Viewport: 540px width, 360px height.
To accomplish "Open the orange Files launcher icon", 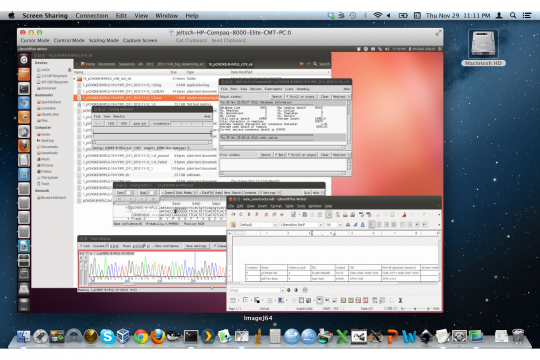I will pyautogui.click(x=24, y=74).
